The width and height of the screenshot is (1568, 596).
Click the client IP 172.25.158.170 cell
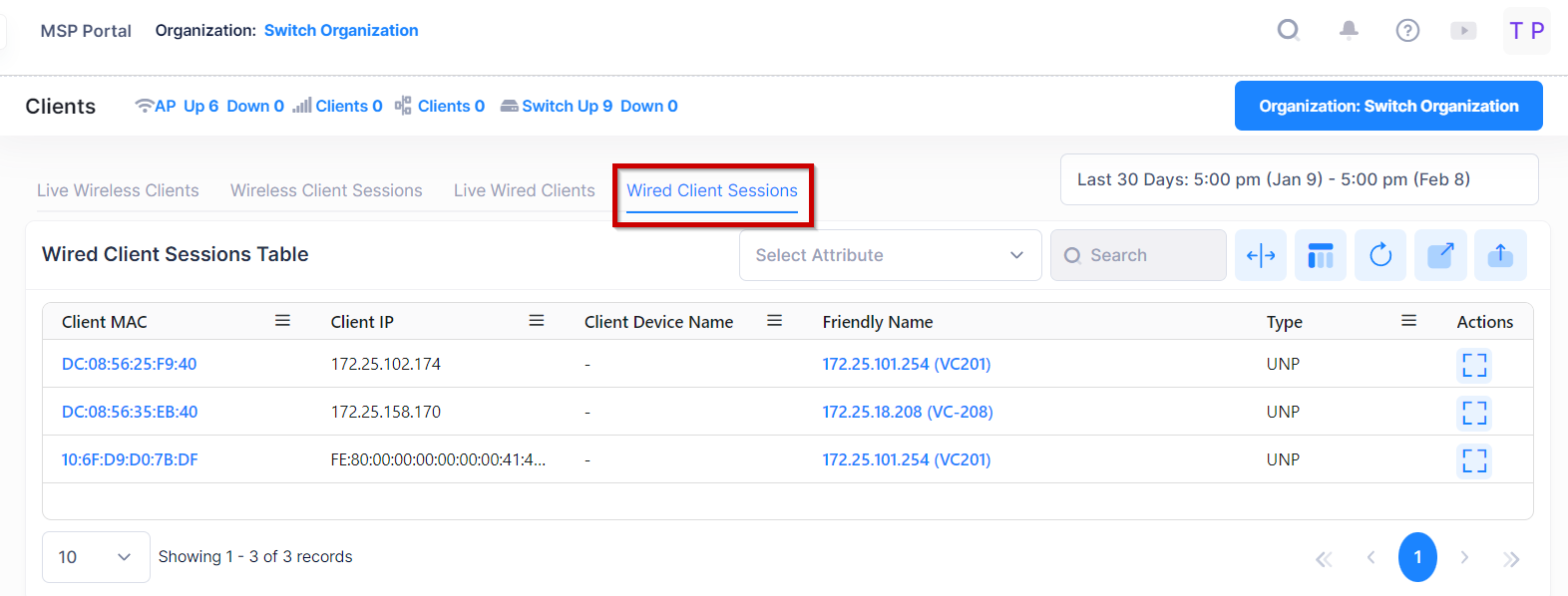(386, 412)
